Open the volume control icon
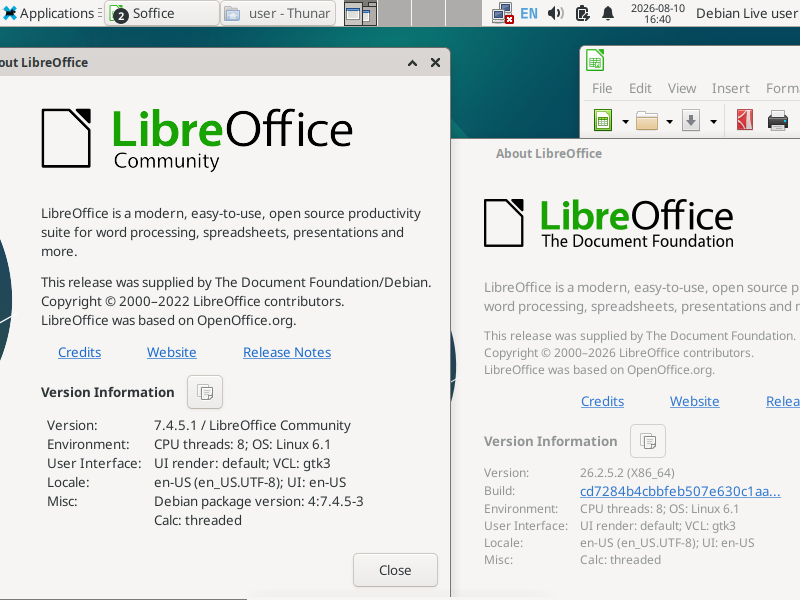This screenshot has width=800, height=600. 555,13
